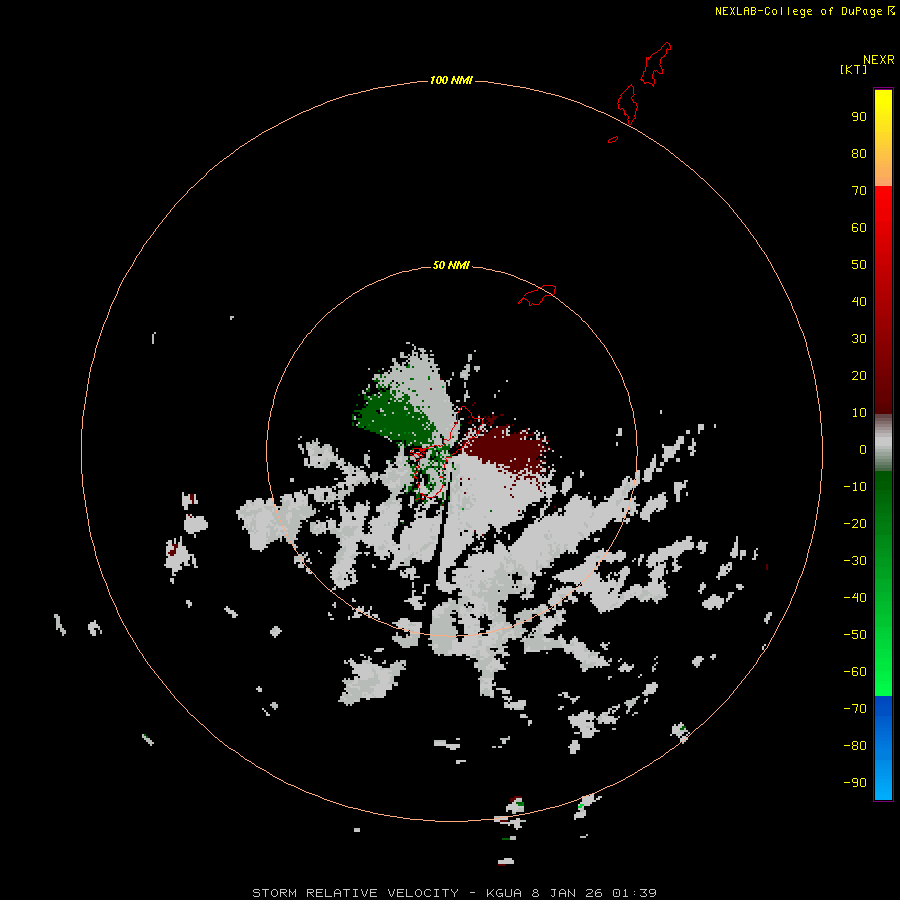Viewport: 900px width, 900px height.
Task: Click the -70 scale value
Action: click(855, 708)
